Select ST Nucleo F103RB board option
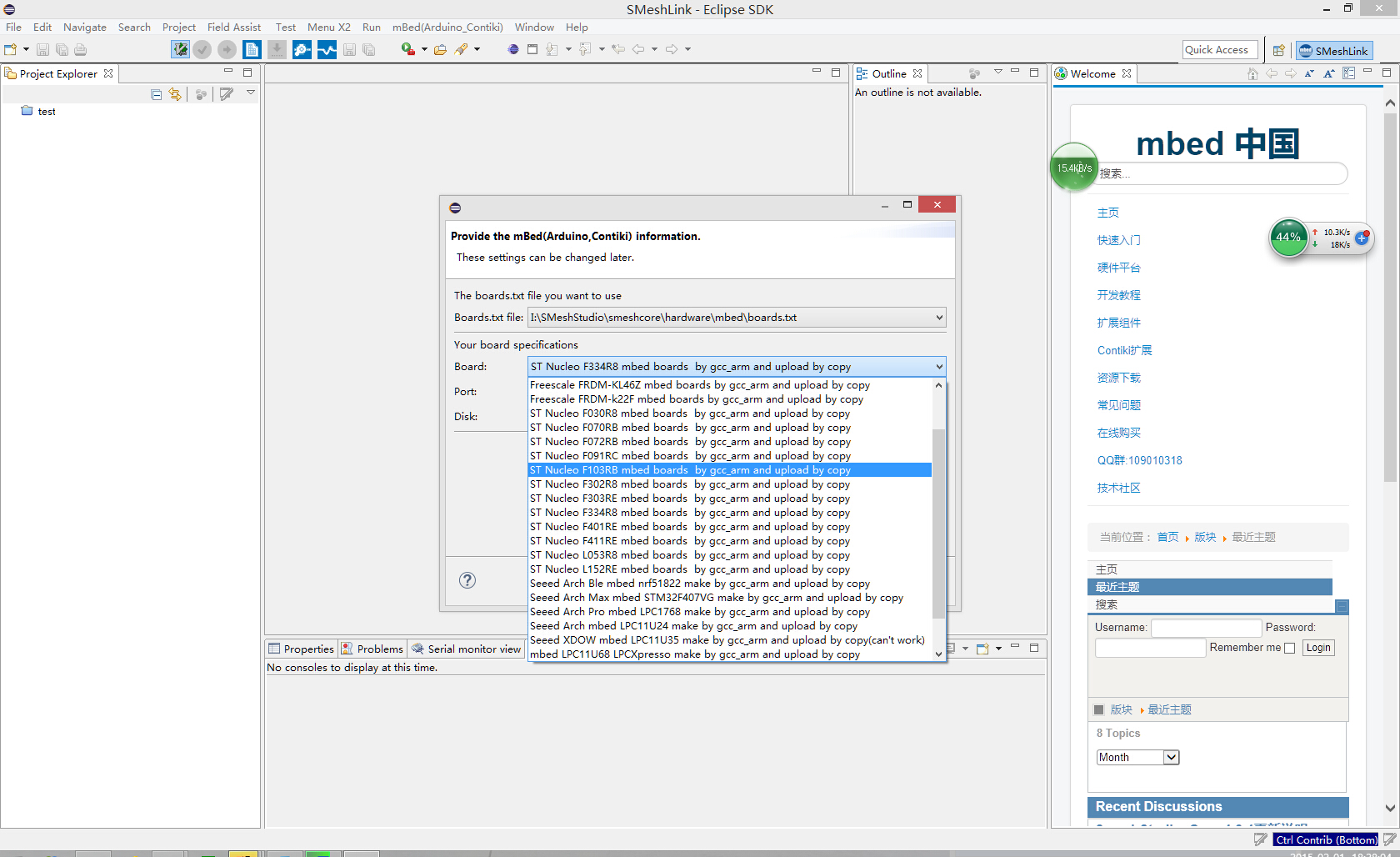 coord(730,470)
